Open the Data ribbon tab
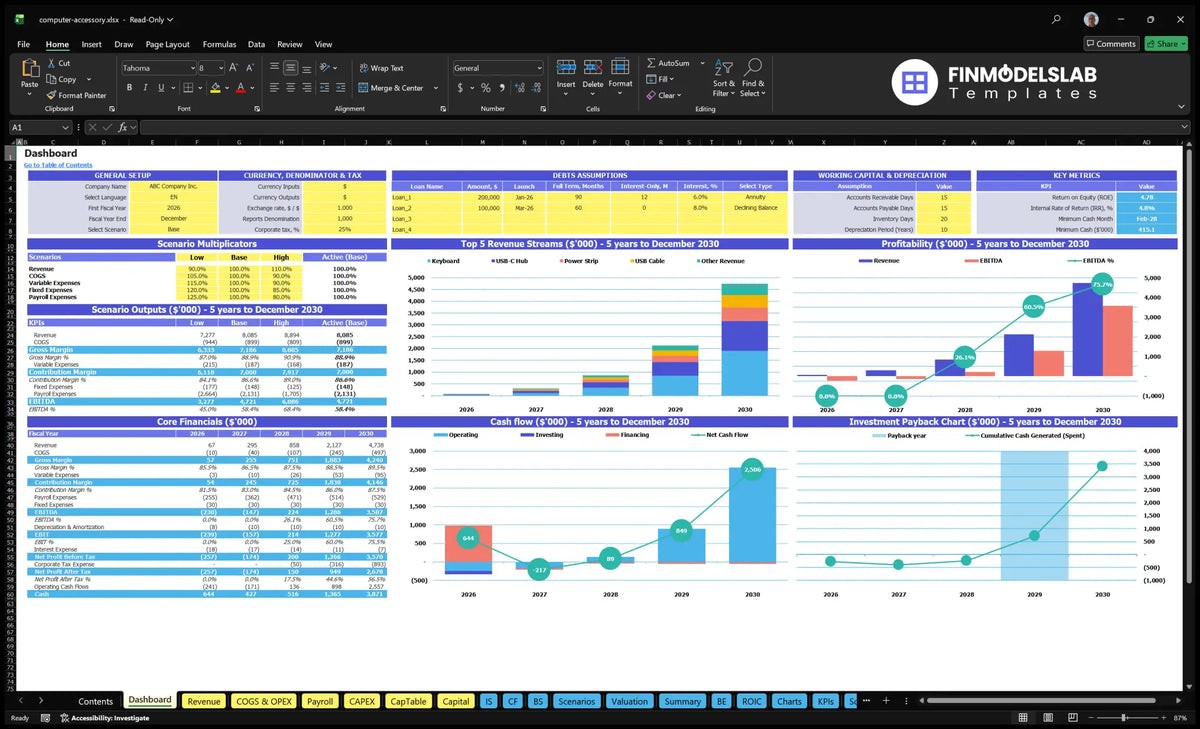The width and height of the screenshot is (1200, 729). (257, 44)
